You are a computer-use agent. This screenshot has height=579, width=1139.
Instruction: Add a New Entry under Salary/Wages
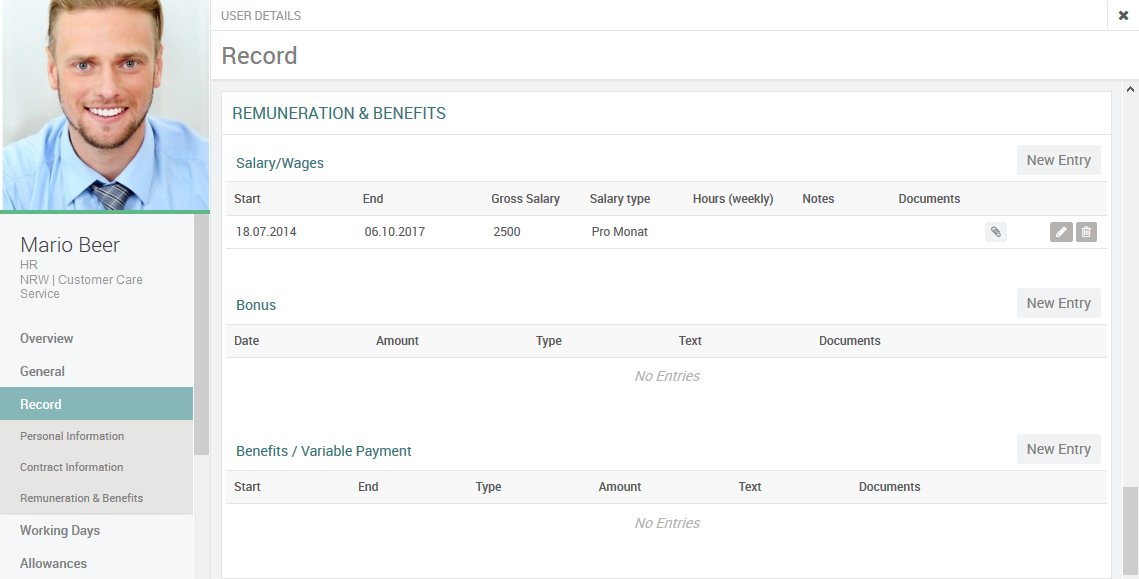[1058, 160]
